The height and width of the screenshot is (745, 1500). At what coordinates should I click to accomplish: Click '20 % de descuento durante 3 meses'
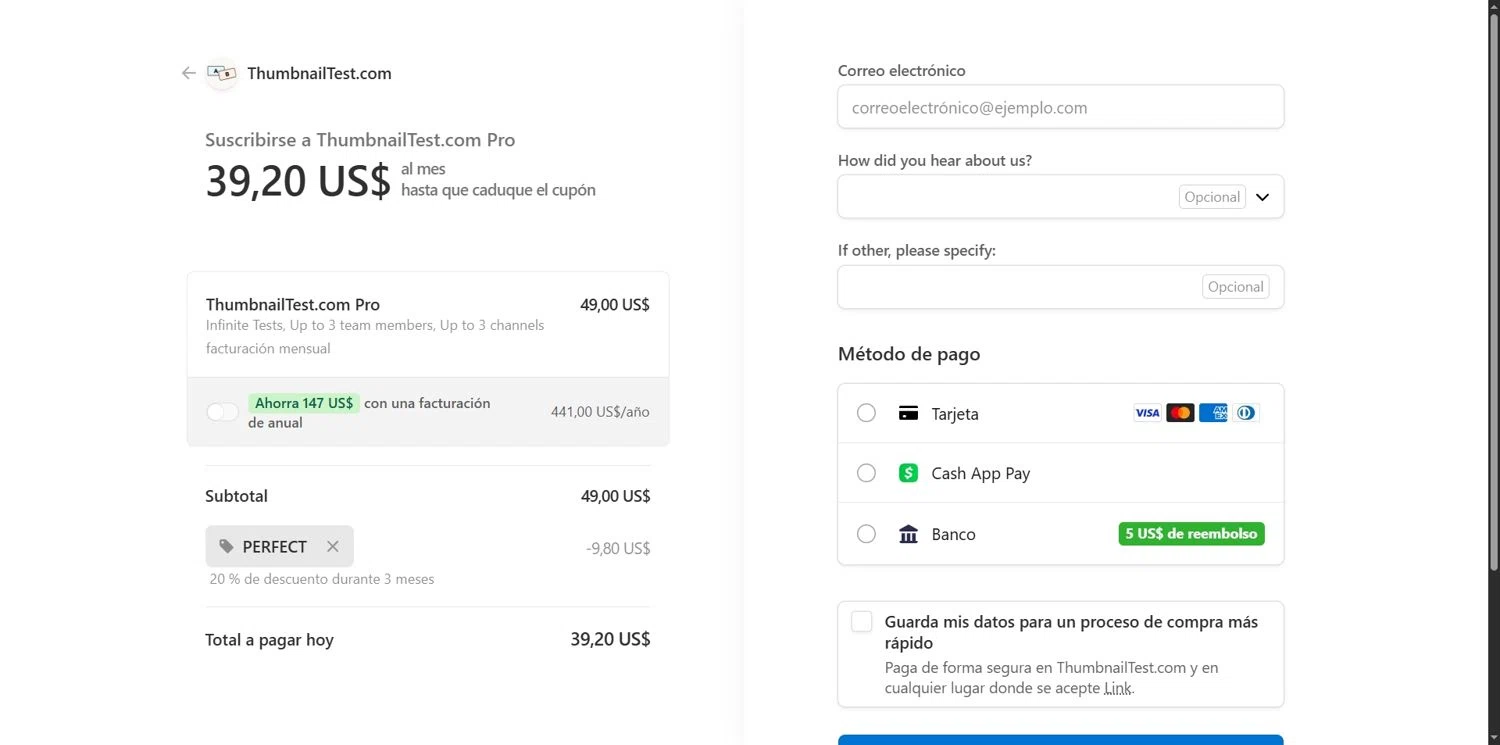click(x=322, y=579)
